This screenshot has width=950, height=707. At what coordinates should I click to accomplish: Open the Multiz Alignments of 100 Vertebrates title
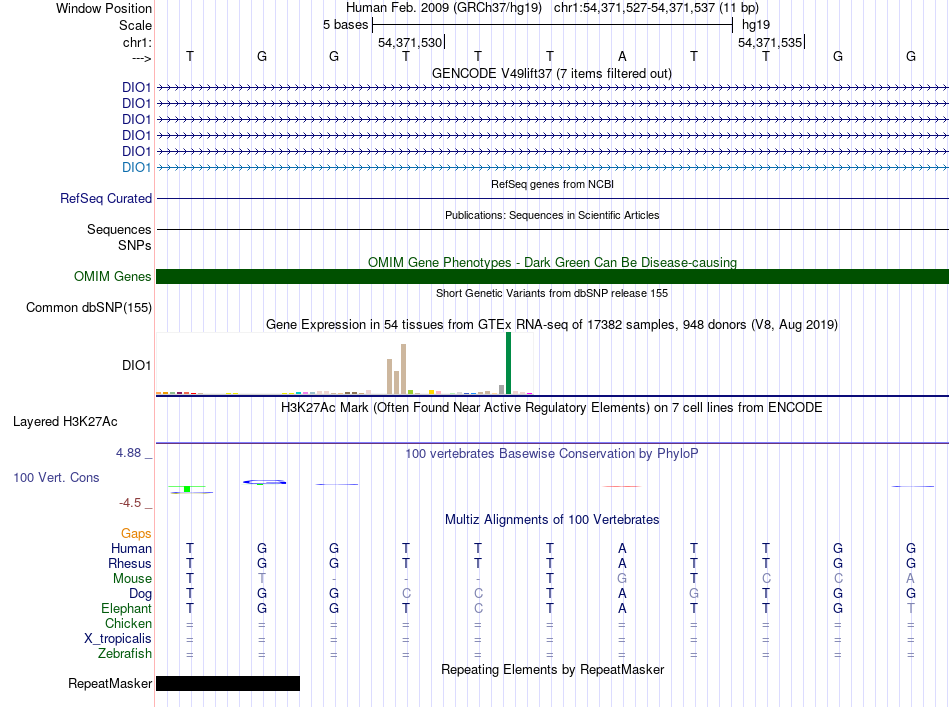click(552, 519)
